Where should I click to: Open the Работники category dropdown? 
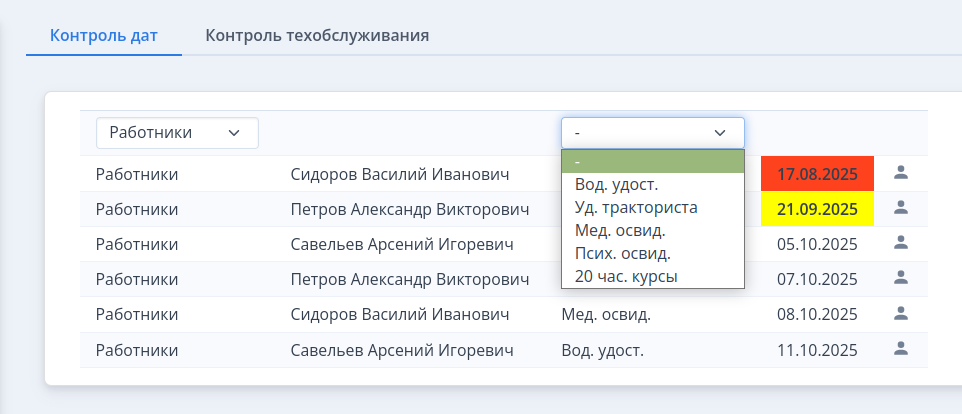tap(177, 132)
